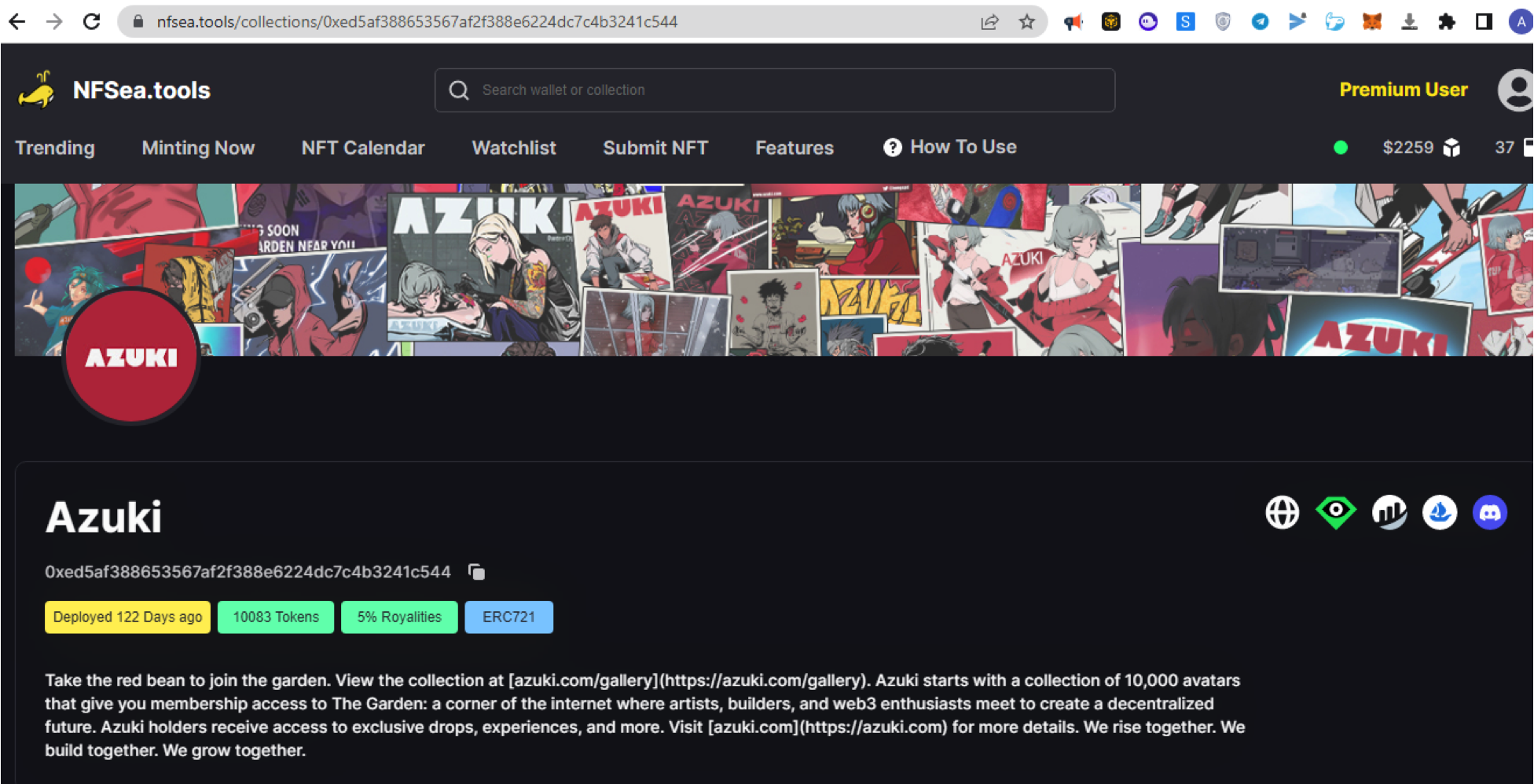This screenshot has height=784, width=1534.
Task: Click the green status indicator dot
Action: point(1341,148)
